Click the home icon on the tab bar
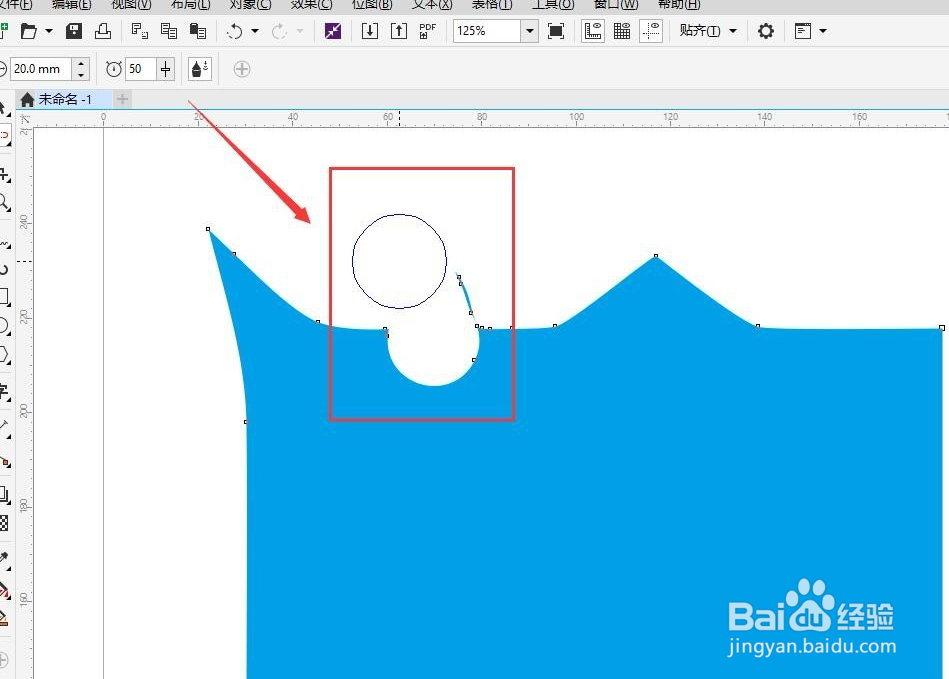The height and width of the screenshot is (679, 949). pos(27,99)
